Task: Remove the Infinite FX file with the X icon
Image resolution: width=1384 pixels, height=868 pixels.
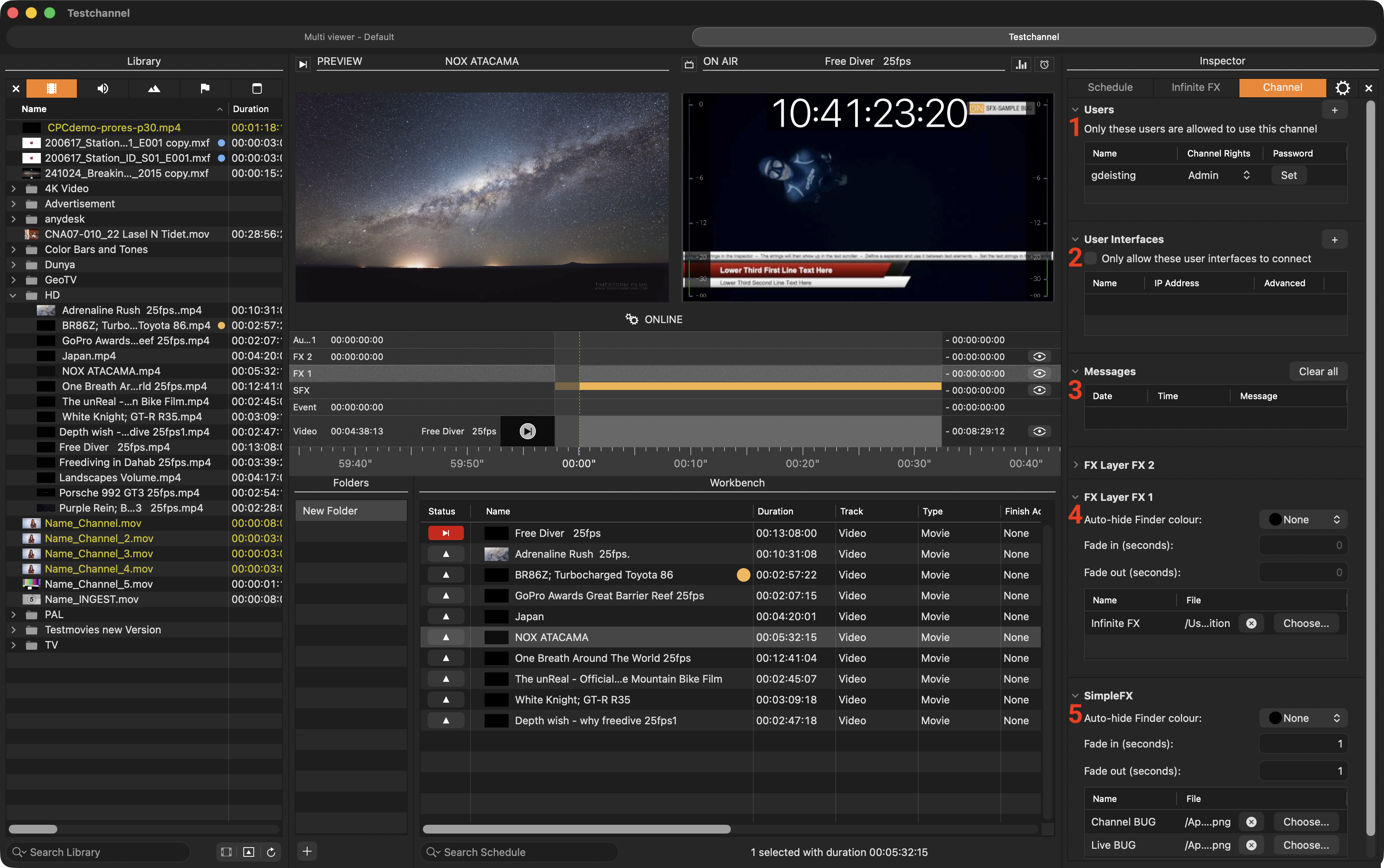Action: (1251, 623)
